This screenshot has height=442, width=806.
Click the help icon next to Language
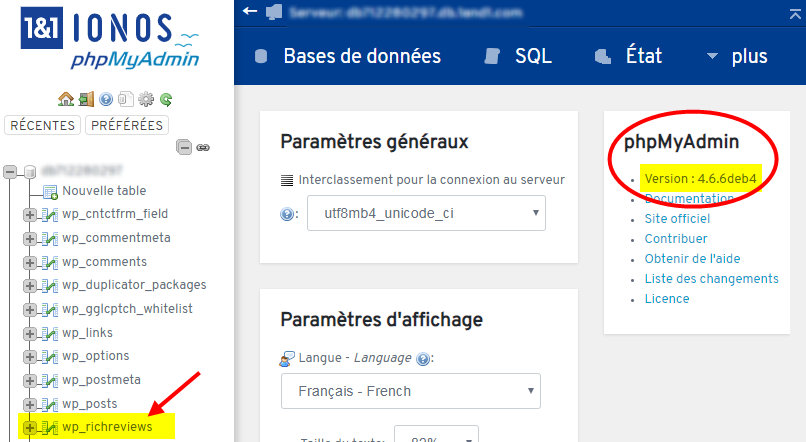pyautogui.click(x=423, y=359)
